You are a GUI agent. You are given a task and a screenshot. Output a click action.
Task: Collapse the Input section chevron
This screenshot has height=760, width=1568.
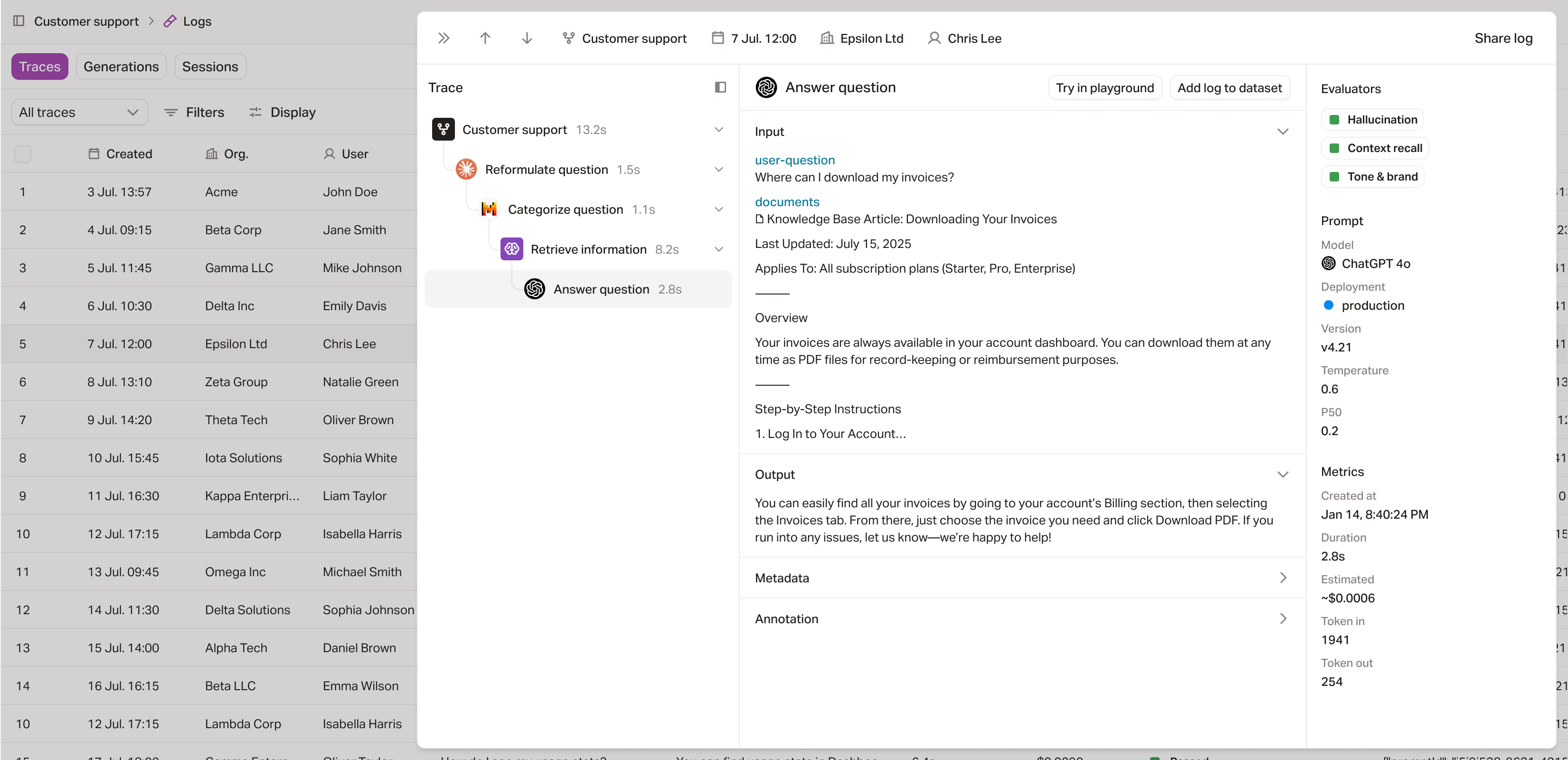tap(1283, 132)
